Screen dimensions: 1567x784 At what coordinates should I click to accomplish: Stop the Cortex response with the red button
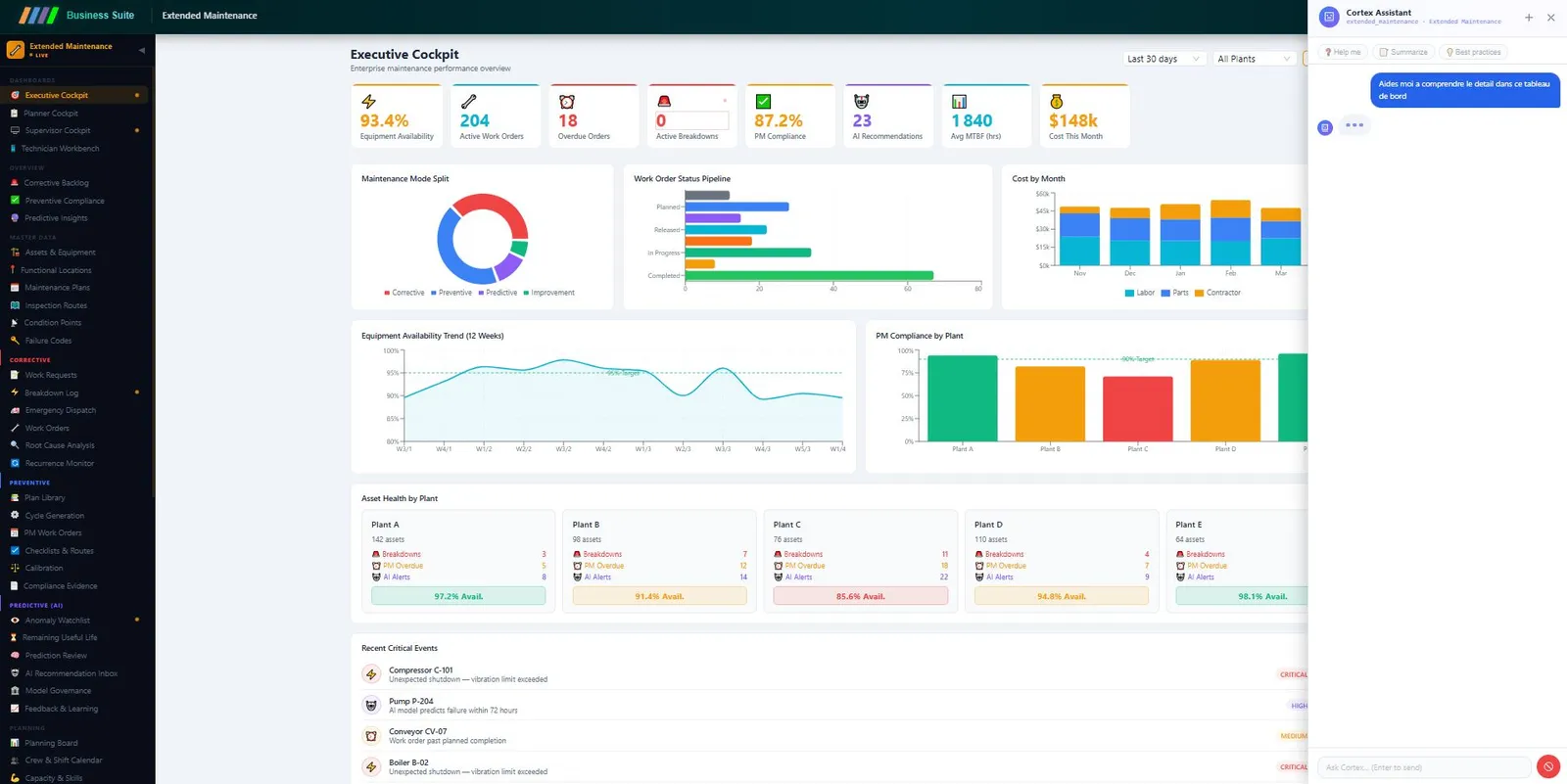pyautogui.click(x=1548, y=767)
